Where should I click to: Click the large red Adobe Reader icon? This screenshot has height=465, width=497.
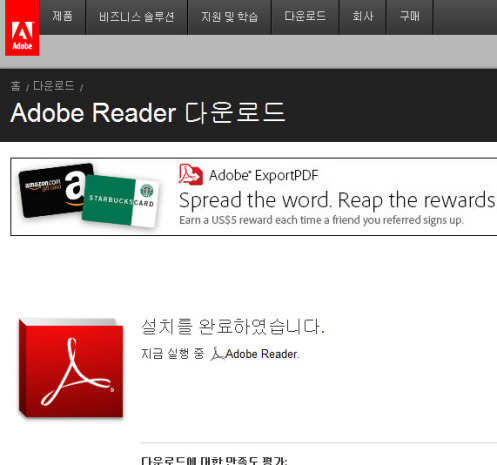(x=71, y=368)
